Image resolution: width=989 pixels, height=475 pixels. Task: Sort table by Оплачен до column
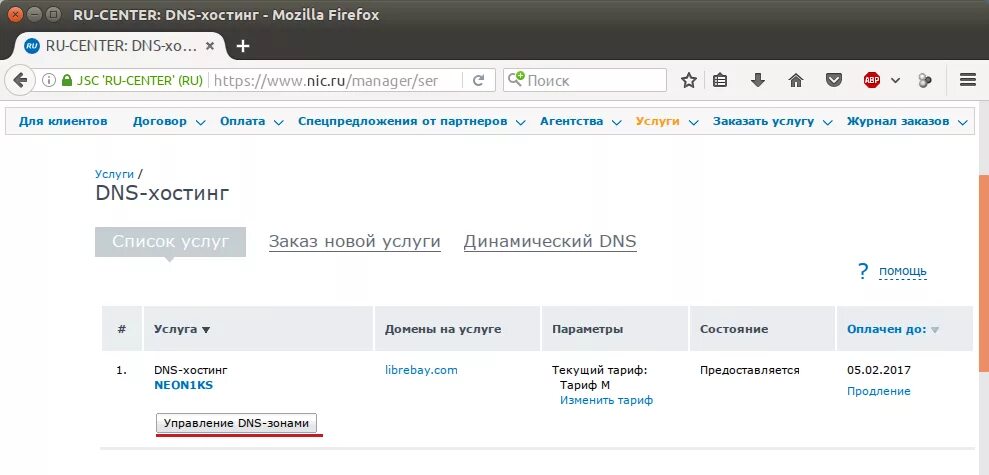tap(892, 329)
